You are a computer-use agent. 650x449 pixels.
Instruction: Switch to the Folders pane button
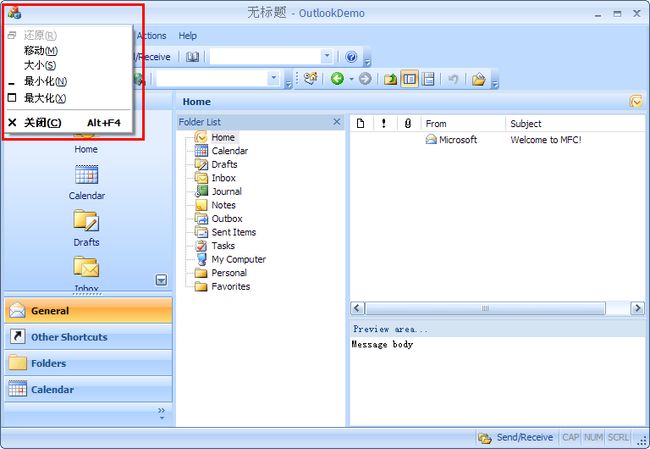tap(88, 363)
